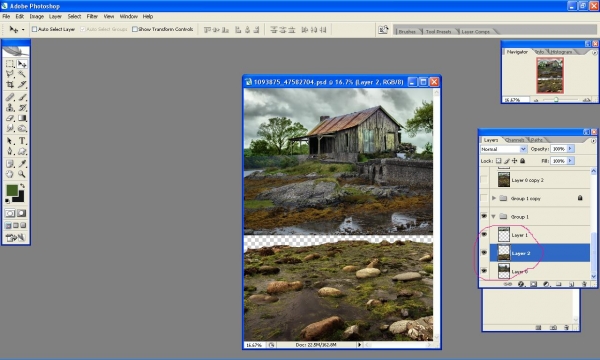600x360 pixels.
Task: Select the Custom Shape tool
Action: click(x=22, y=151)
